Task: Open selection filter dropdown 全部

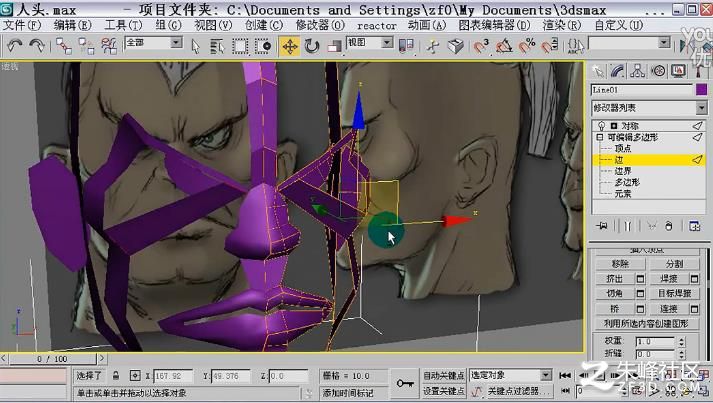Action: 153,43
